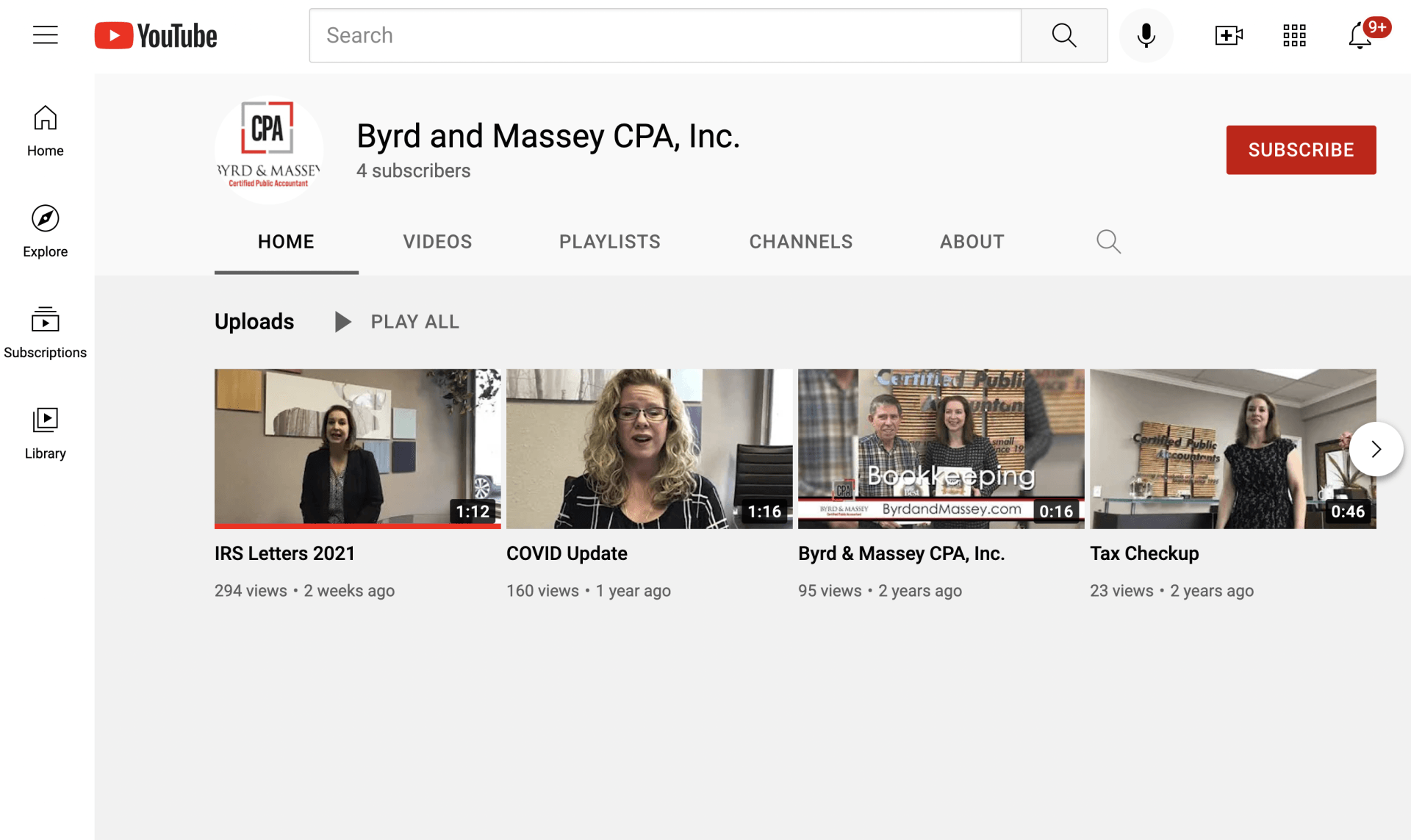
Task: Select the channel Home tab
Action: (286, 242)
